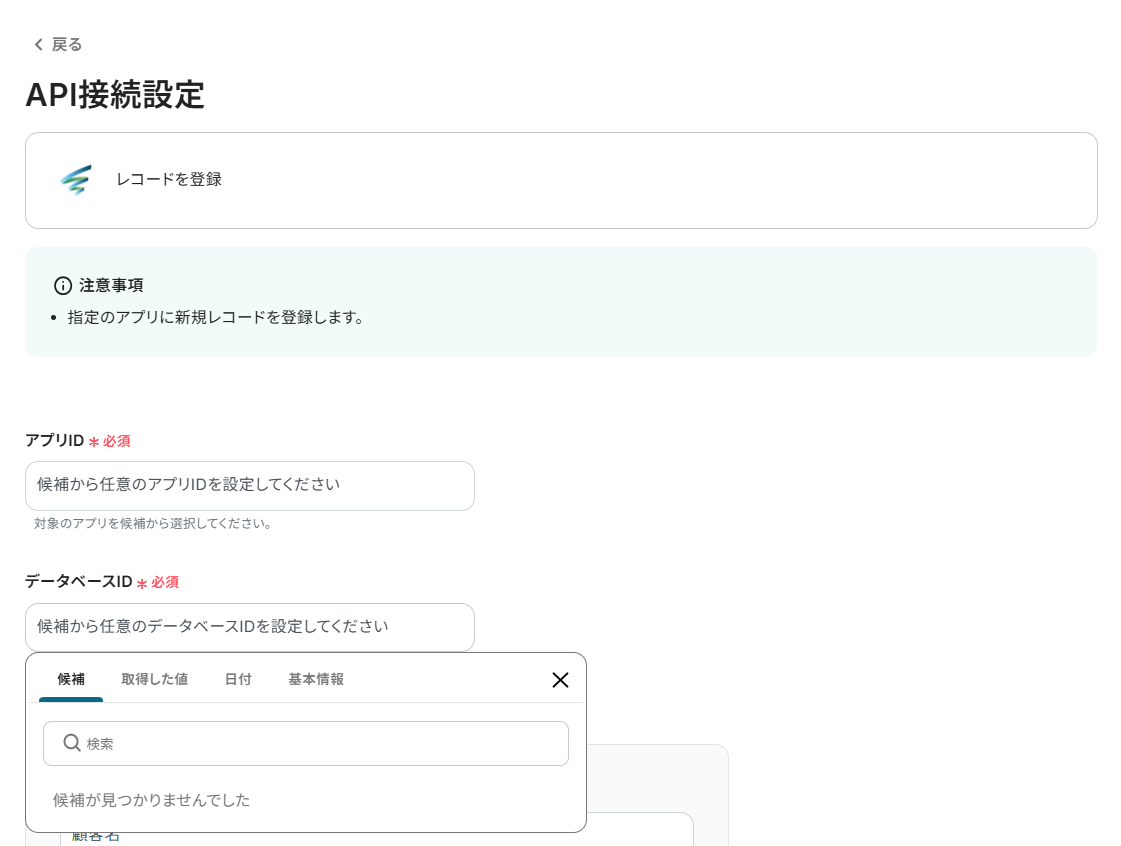Click the app logo beside レコードを登録
This screenshot has width=1121, height=846.
75,180
